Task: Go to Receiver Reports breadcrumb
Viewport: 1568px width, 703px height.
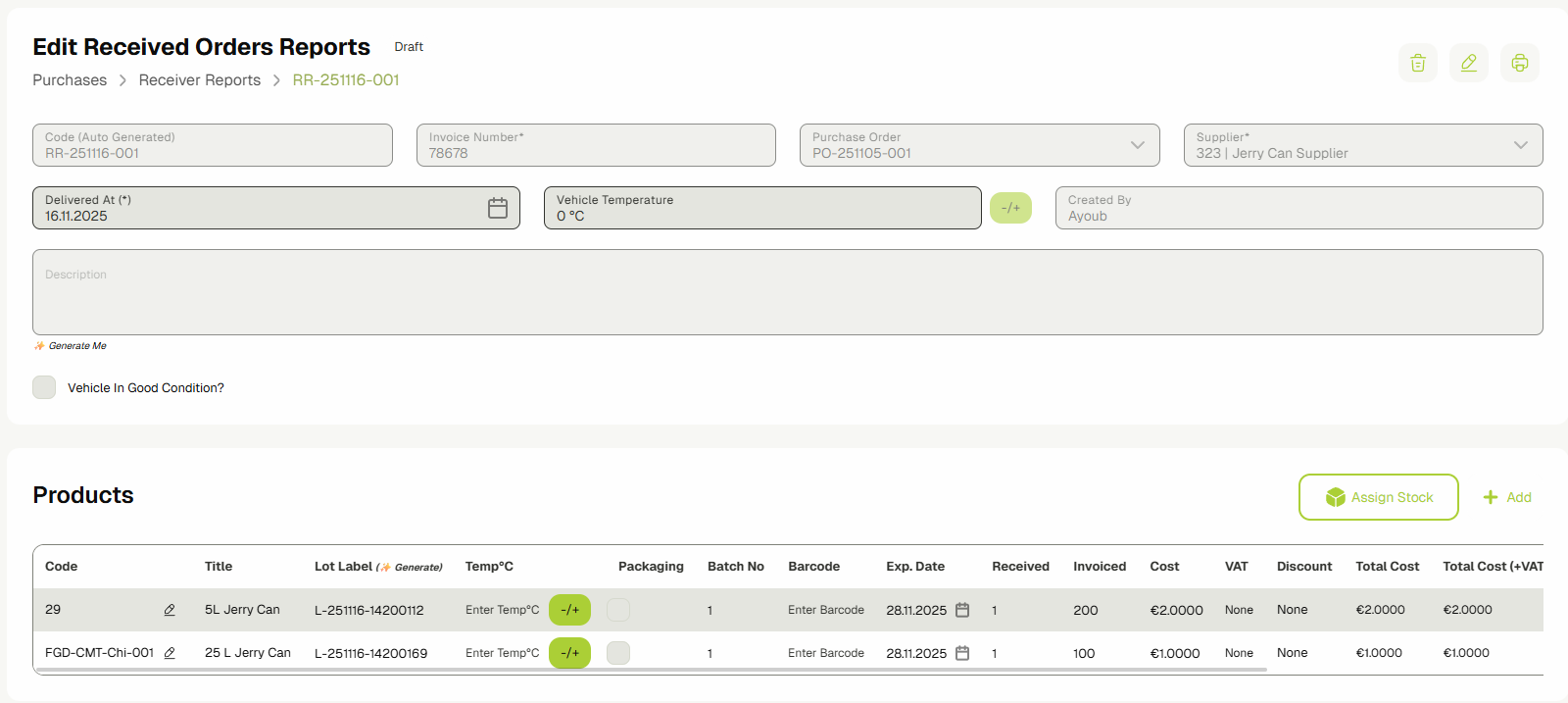Action: tap(200, 80)
